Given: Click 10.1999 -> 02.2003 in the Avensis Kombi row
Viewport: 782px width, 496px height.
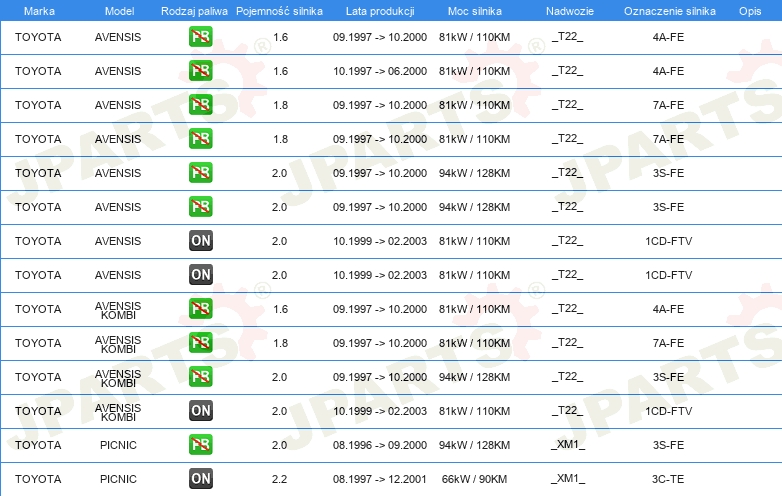Looking at the screenshot, I should 380,411.
